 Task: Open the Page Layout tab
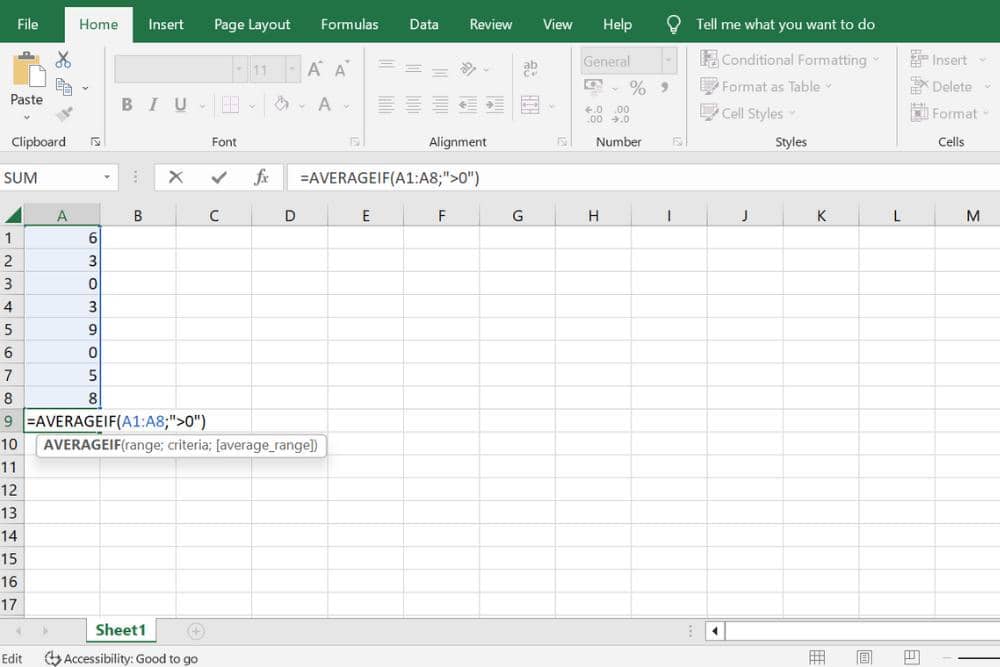(x=252, y=24)
